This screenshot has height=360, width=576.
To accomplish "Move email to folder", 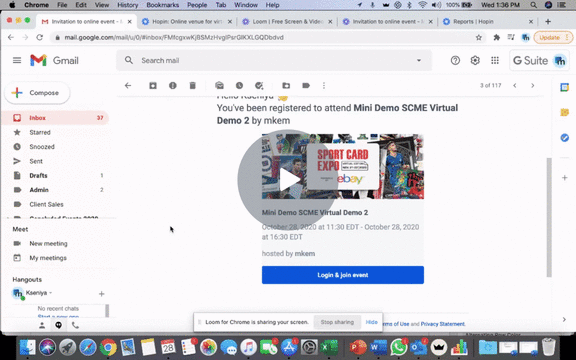I will 286,86.
